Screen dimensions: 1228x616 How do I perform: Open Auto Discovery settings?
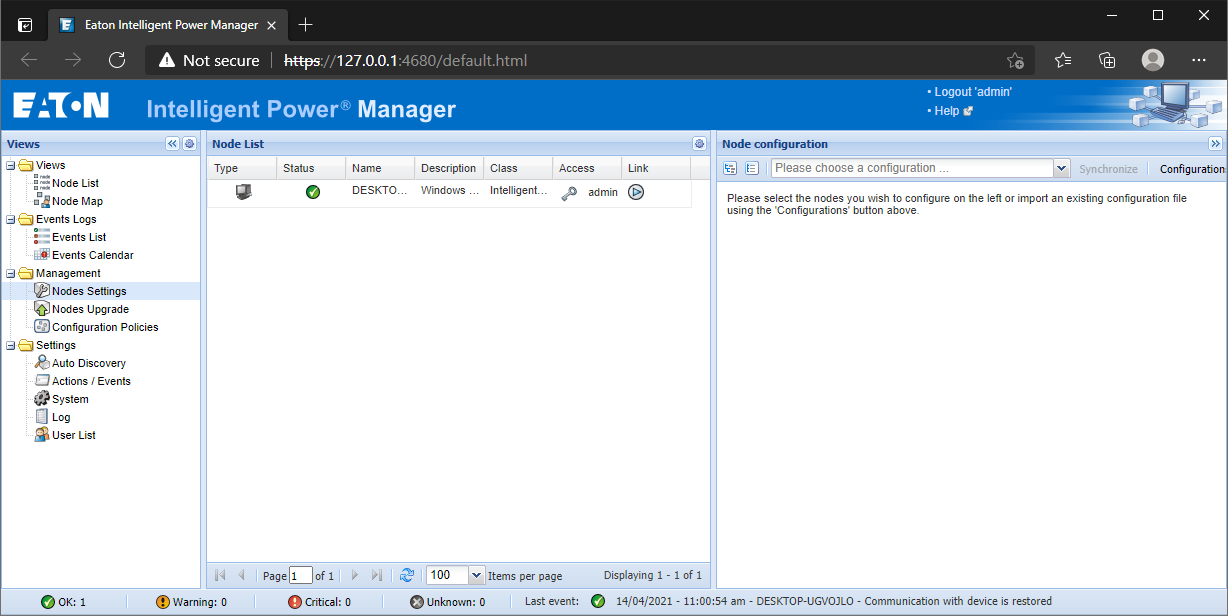pos(88,363)
